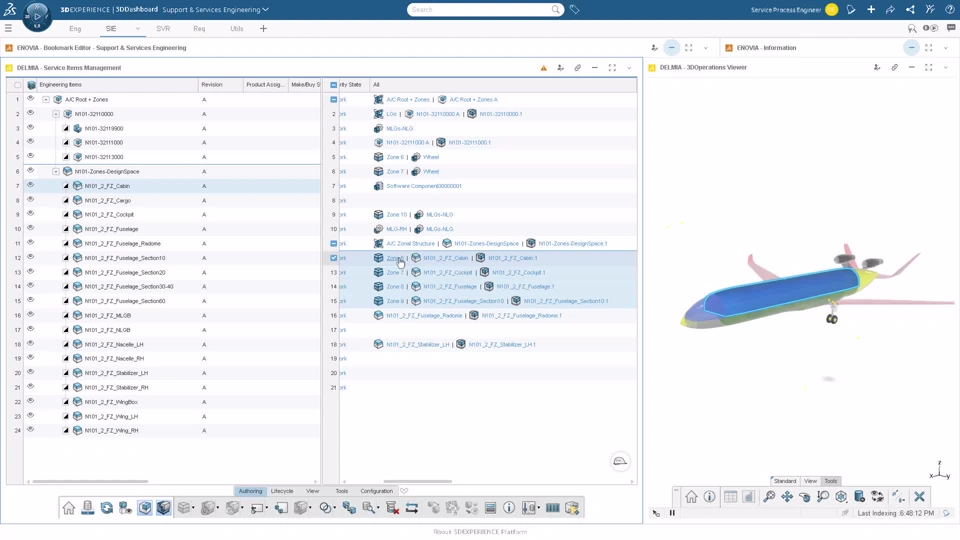Viewport: 960px width, 540px height.
Task: Open the Service Items Management widget chevron menu
Action: (629, 68)
